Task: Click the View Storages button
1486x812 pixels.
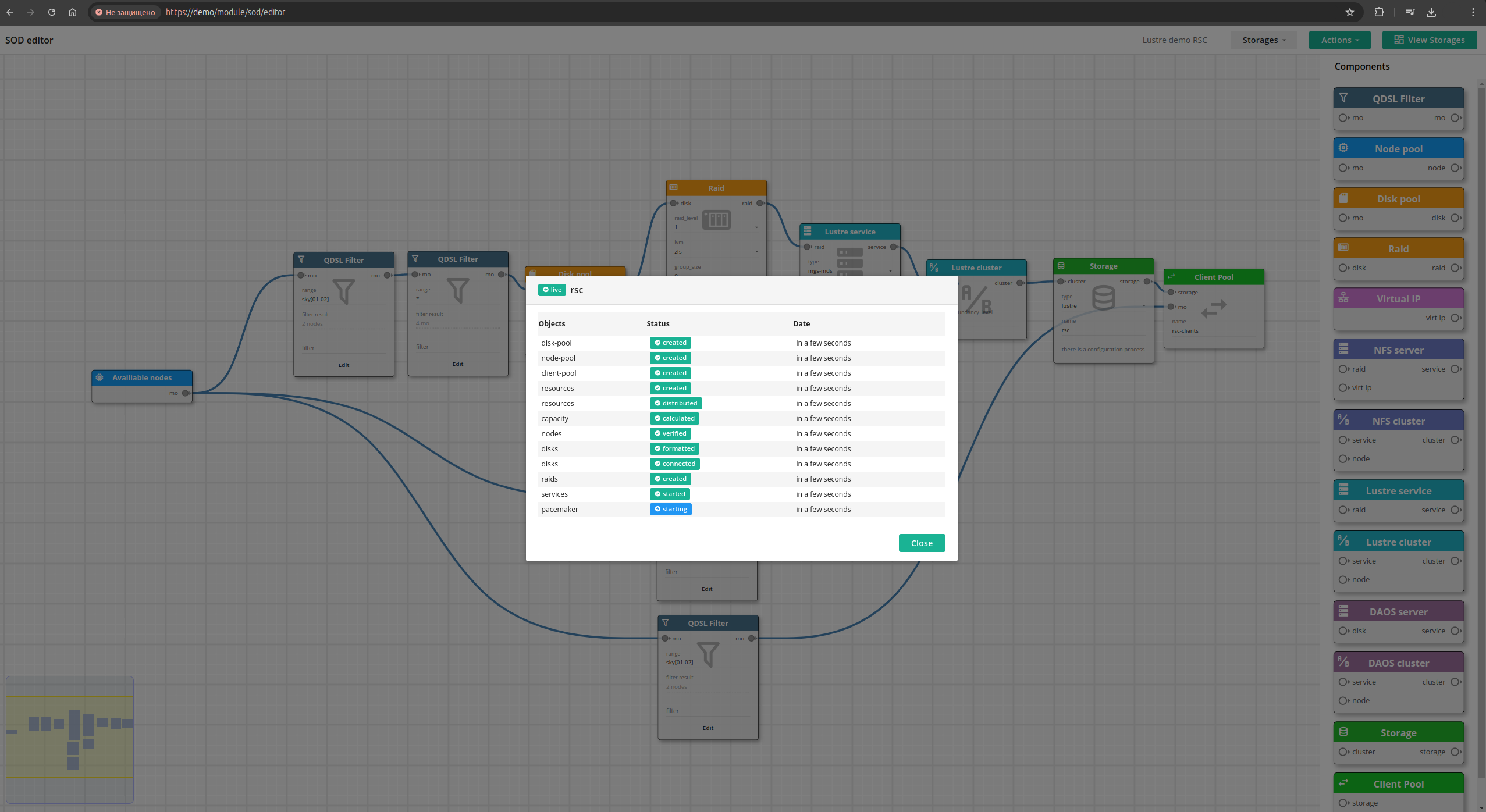Action: [1430, 40]
